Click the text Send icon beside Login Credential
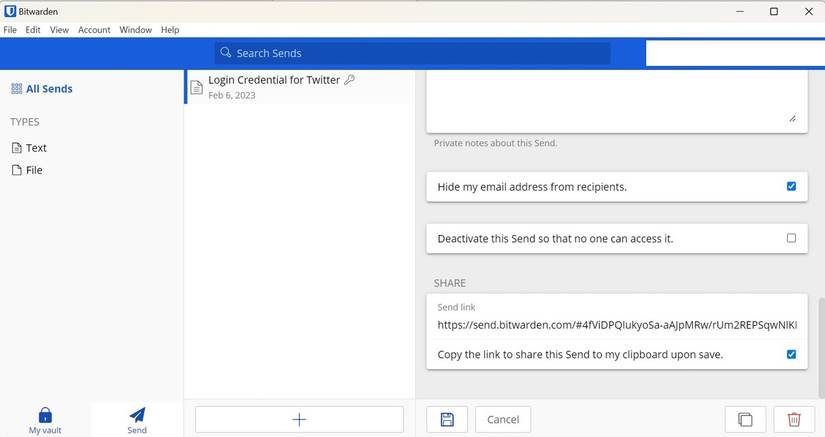Viewport: 825px width, 437px height. [x=196, y=87]
